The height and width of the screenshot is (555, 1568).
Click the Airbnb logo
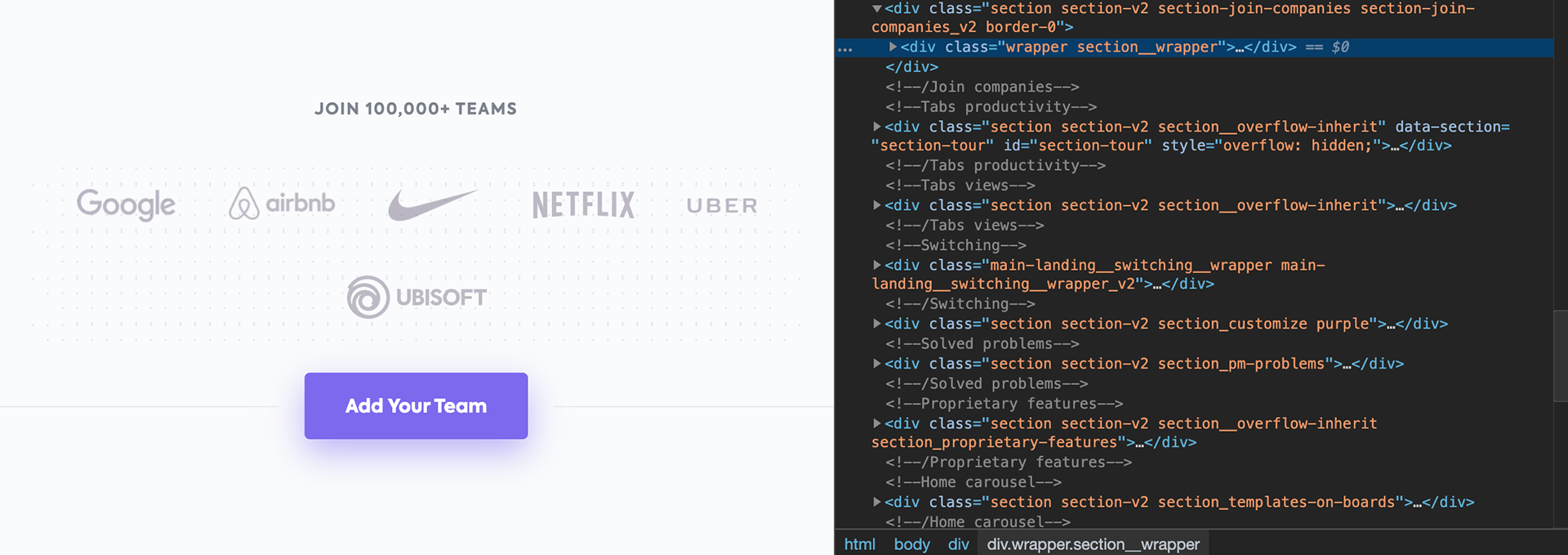click(282, 204)
